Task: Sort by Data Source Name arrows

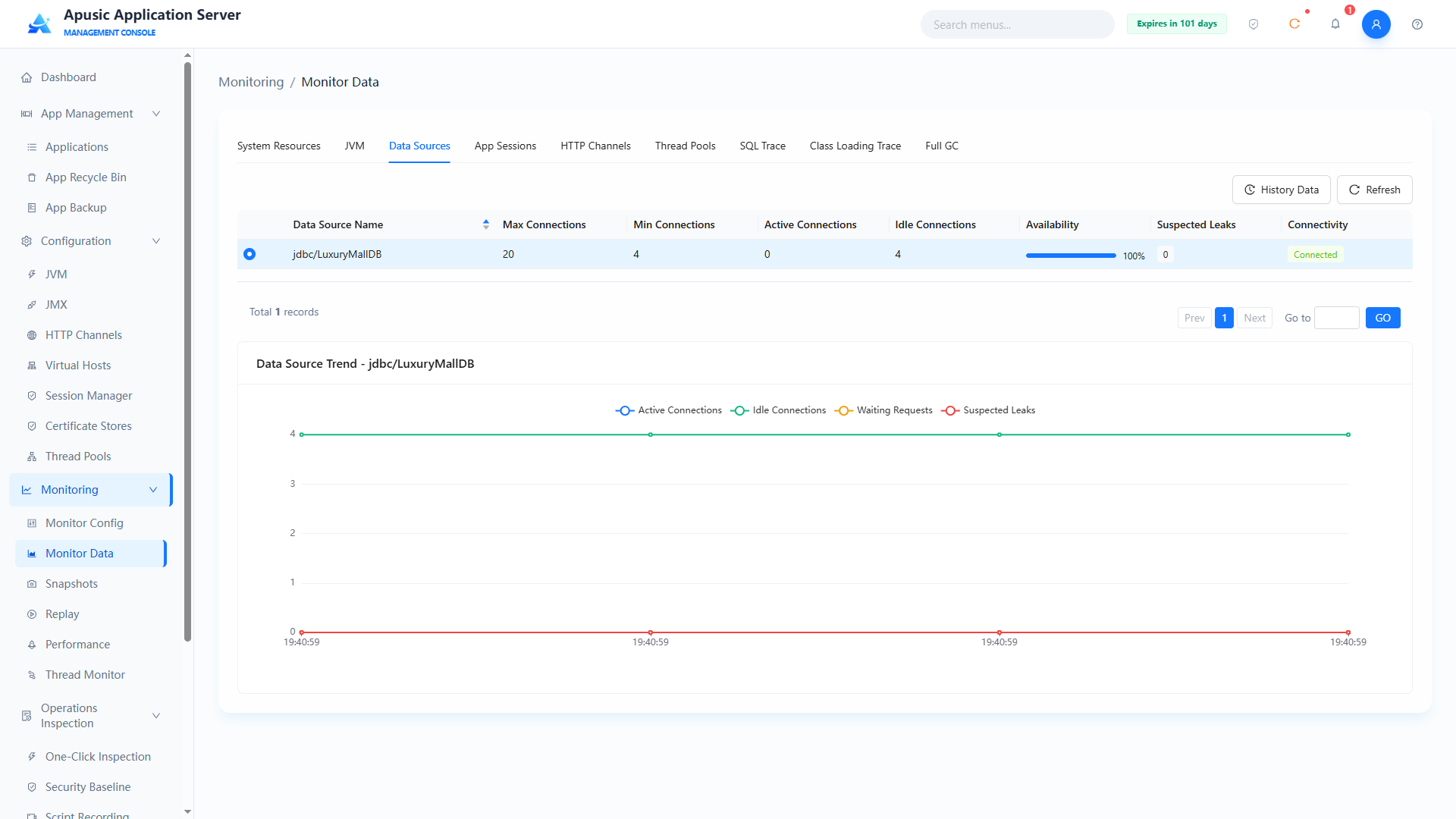Action: pos(486,224)
